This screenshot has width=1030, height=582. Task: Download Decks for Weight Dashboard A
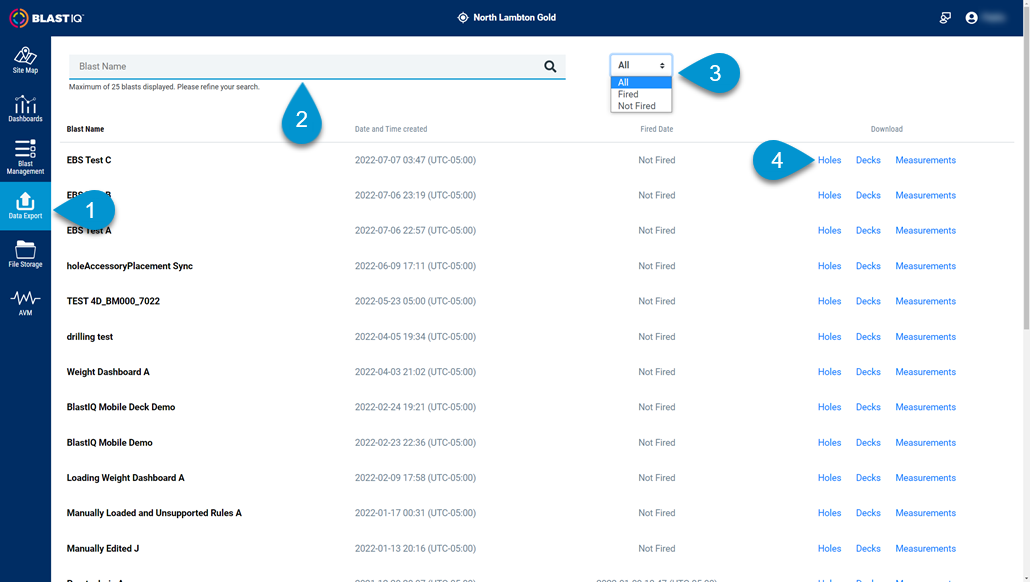click(868, 372)
